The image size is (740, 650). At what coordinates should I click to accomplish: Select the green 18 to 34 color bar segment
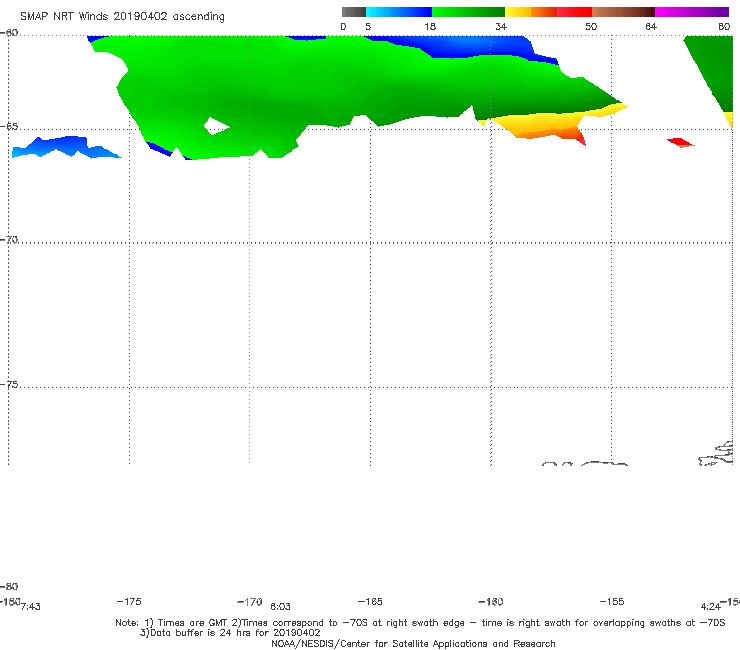pyautogui.click(x=468, y=12)
